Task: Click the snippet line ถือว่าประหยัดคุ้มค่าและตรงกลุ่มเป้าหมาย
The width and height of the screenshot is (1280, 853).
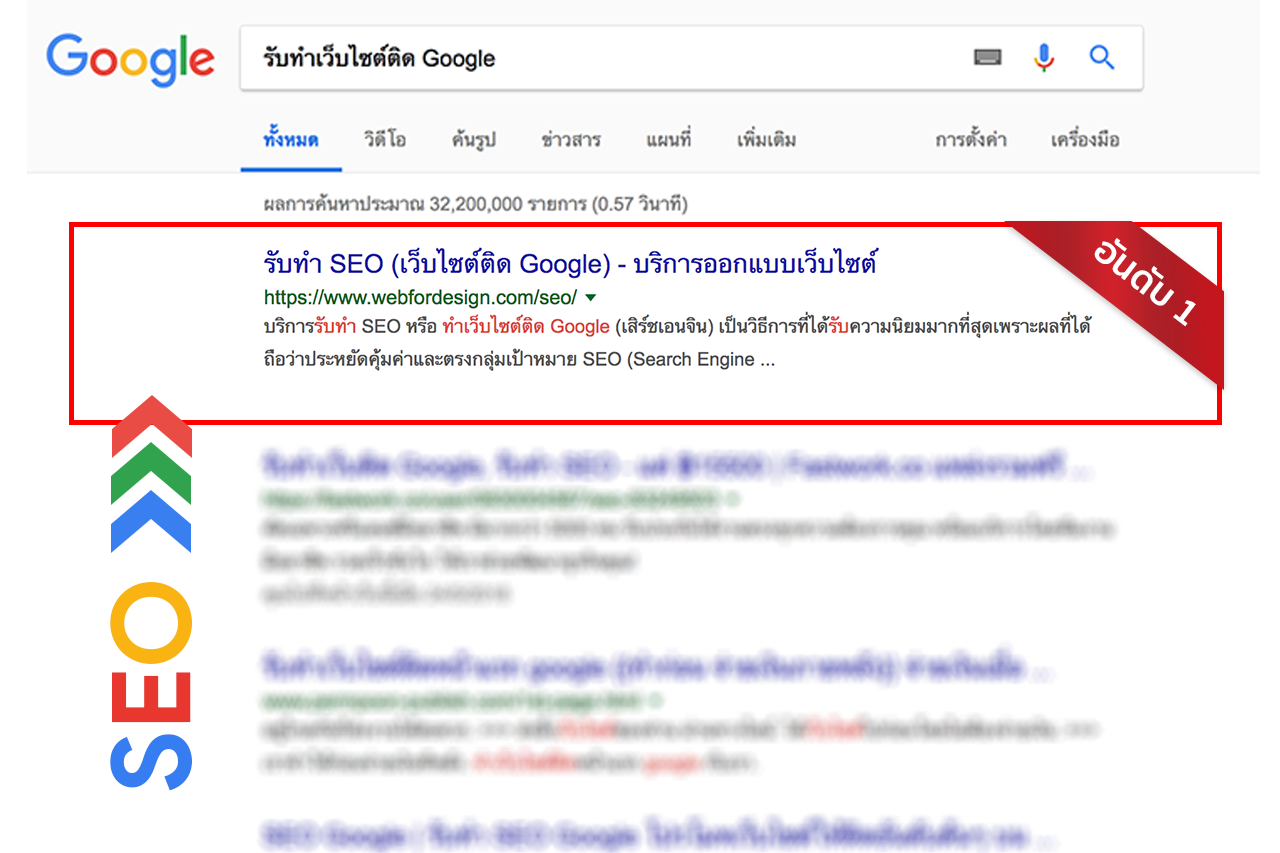Action: (519, 359)
